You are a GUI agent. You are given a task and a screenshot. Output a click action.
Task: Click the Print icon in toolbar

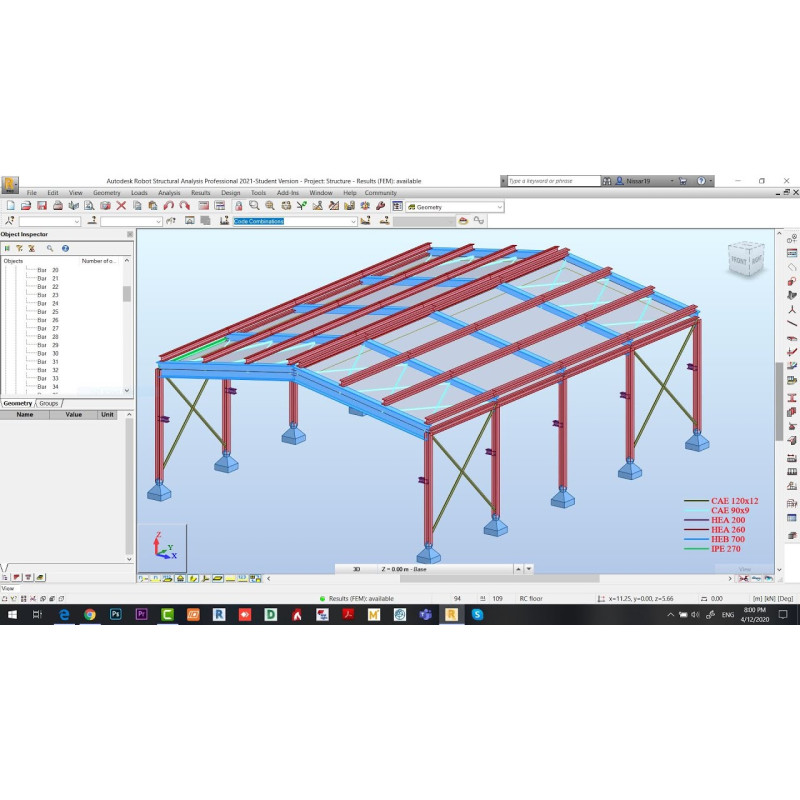tap(58, 206)
